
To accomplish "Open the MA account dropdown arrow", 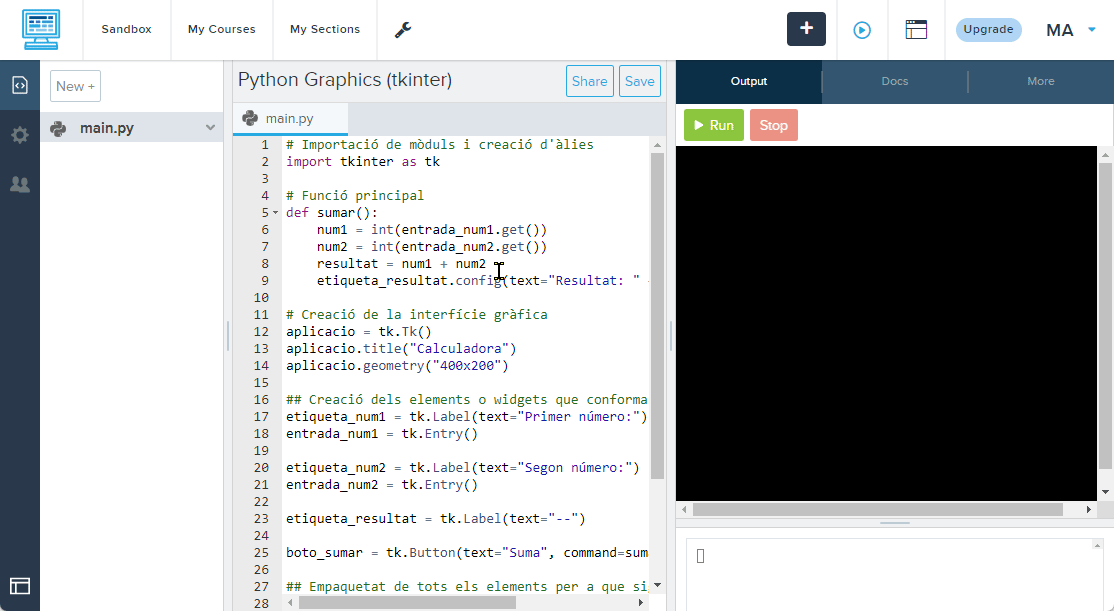I will pos(1092,30).
